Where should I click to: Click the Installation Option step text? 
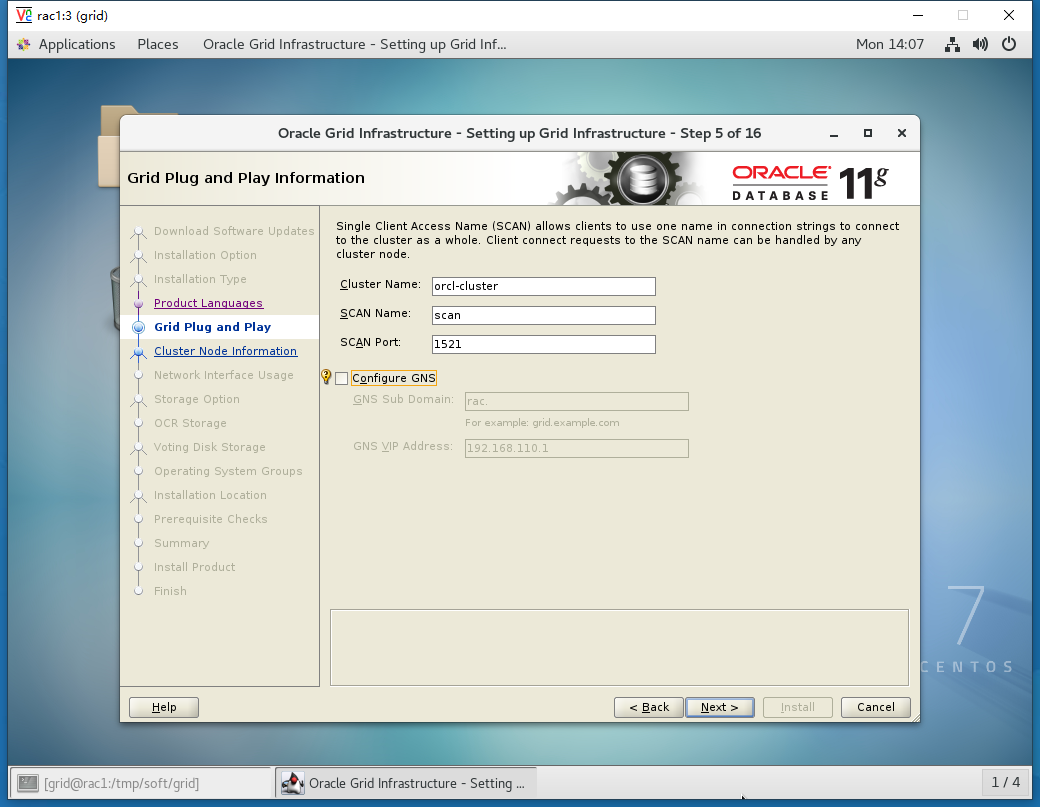click(205, 255)
